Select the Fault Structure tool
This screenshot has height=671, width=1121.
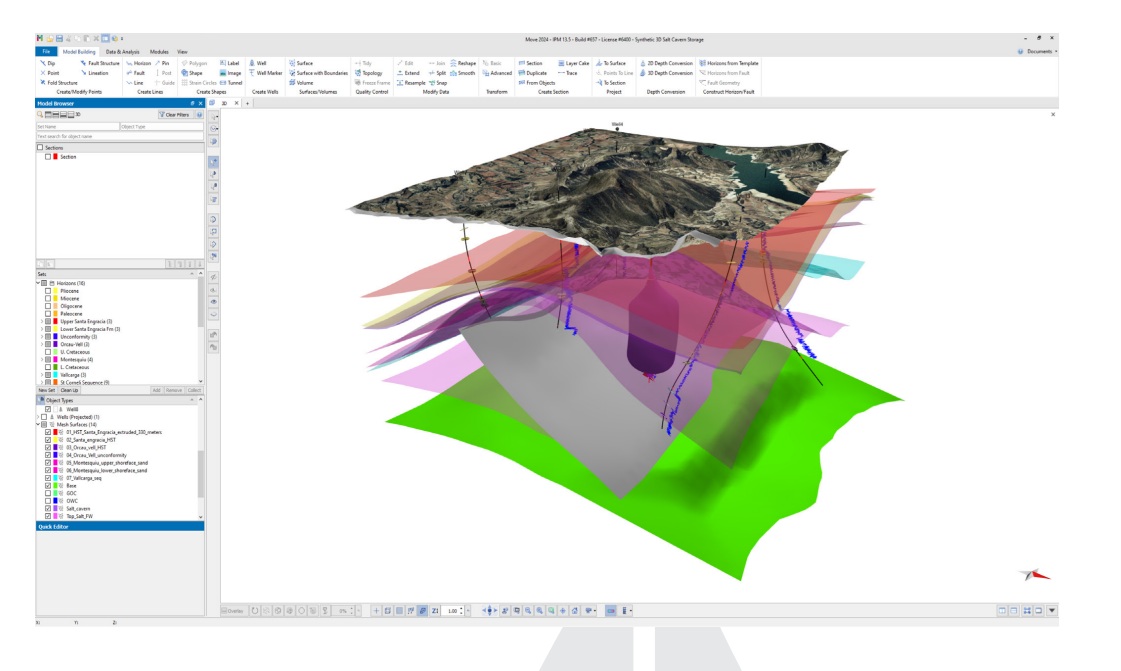click(98, 63)
